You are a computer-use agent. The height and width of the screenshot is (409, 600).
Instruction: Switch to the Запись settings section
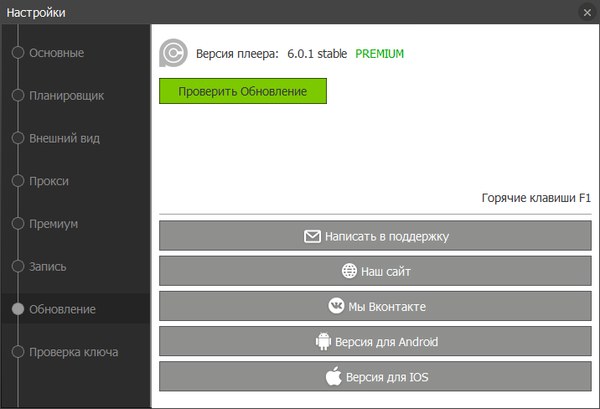pos(49,267)
